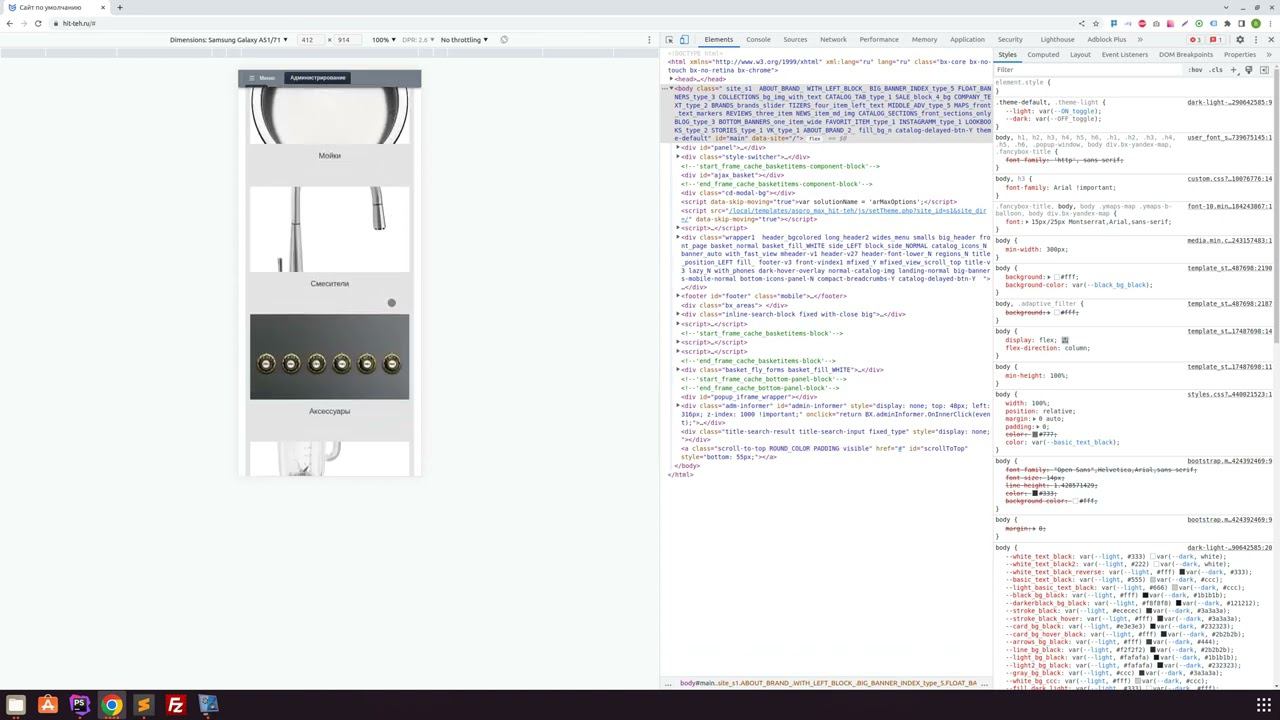
Task: Open the rendering emulations paintbrush icon
Action: point(1249,70)
